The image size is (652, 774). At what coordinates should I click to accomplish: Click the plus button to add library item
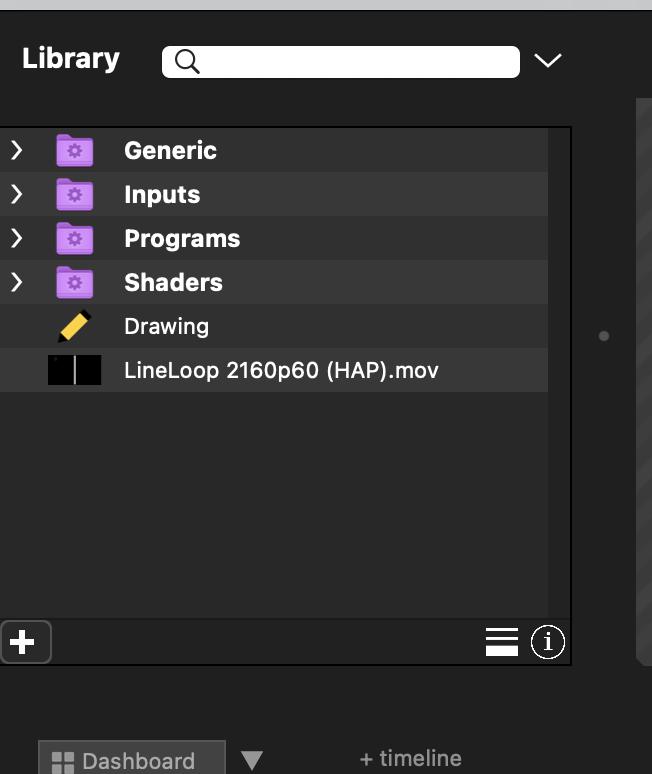[24, 641]
